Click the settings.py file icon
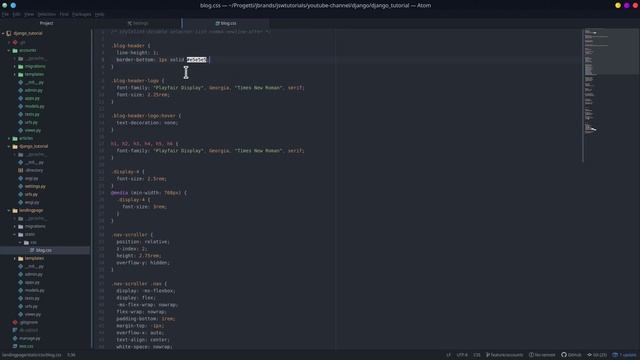Viewport: 640px width, 360px height. pos(21,186)
